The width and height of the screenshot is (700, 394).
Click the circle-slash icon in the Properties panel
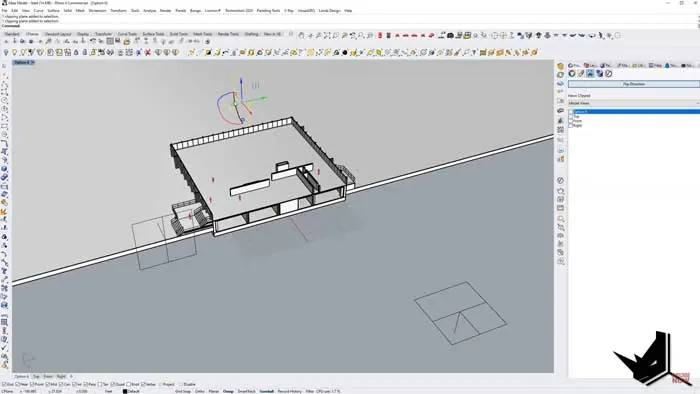(x=608, y=73)
